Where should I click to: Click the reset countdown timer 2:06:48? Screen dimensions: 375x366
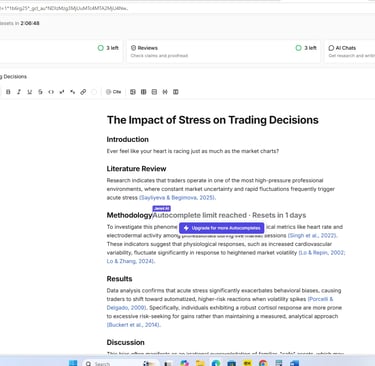[30, 23]
